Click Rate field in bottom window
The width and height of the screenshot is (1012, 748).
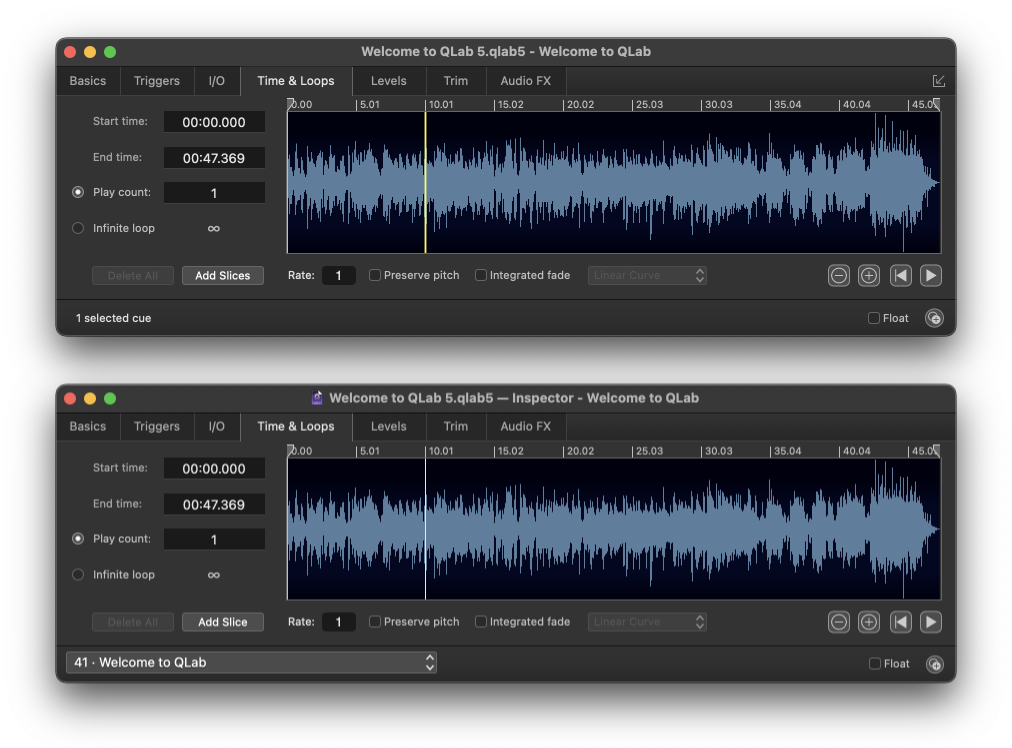pos(338,622)
